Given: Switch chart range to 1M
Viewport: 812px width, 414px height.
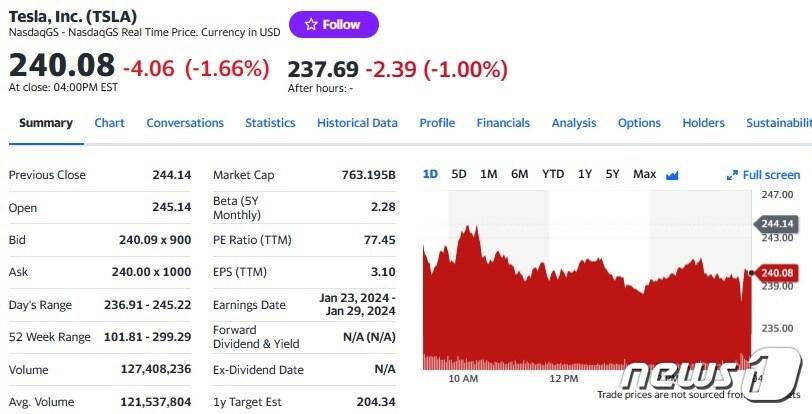Looking at the screenshot, I should (488, 174).
